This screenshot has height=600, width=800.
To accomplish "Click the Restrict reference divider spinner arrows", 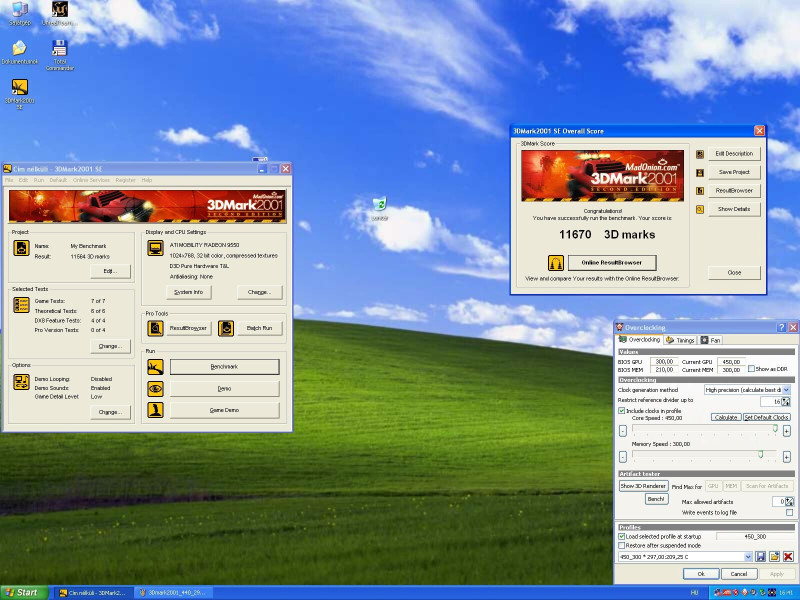I will [x=786, y=402].
